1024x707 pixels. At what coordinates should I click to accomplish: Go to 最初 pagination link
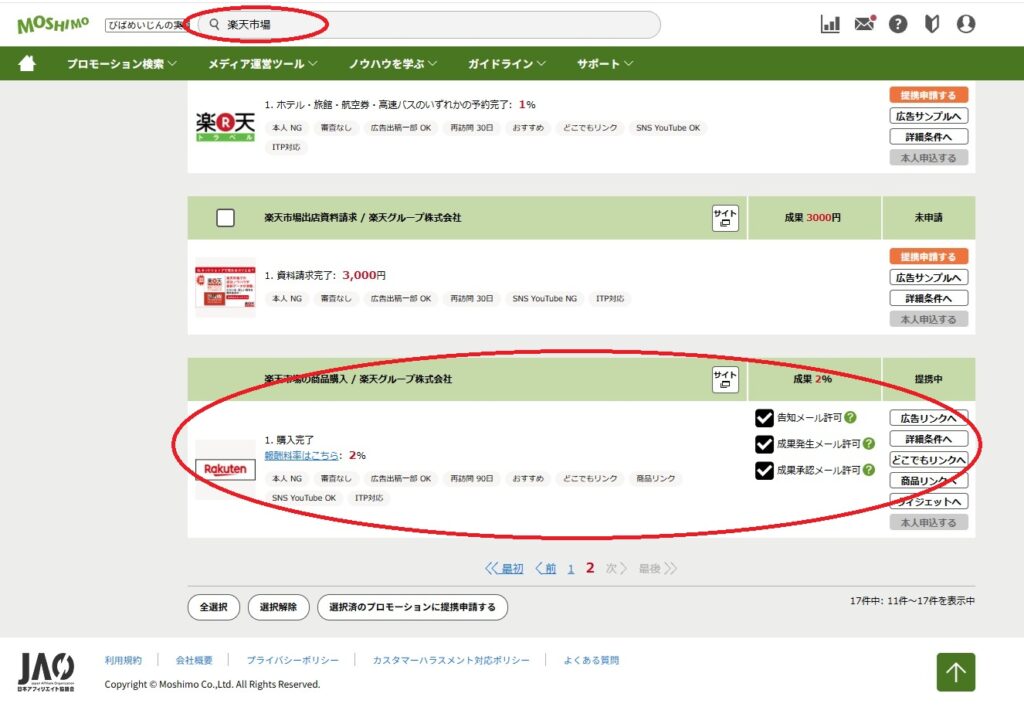504,569
